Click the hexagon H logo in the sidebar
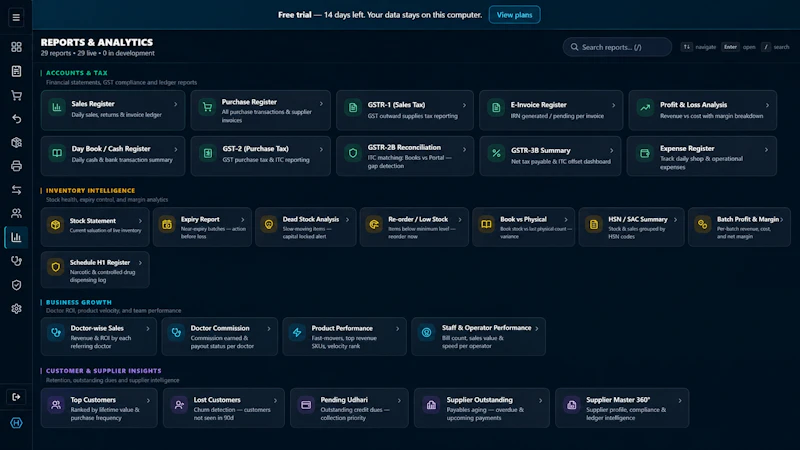800x450 pixels. pyautogui.click(x=16, y=422)
